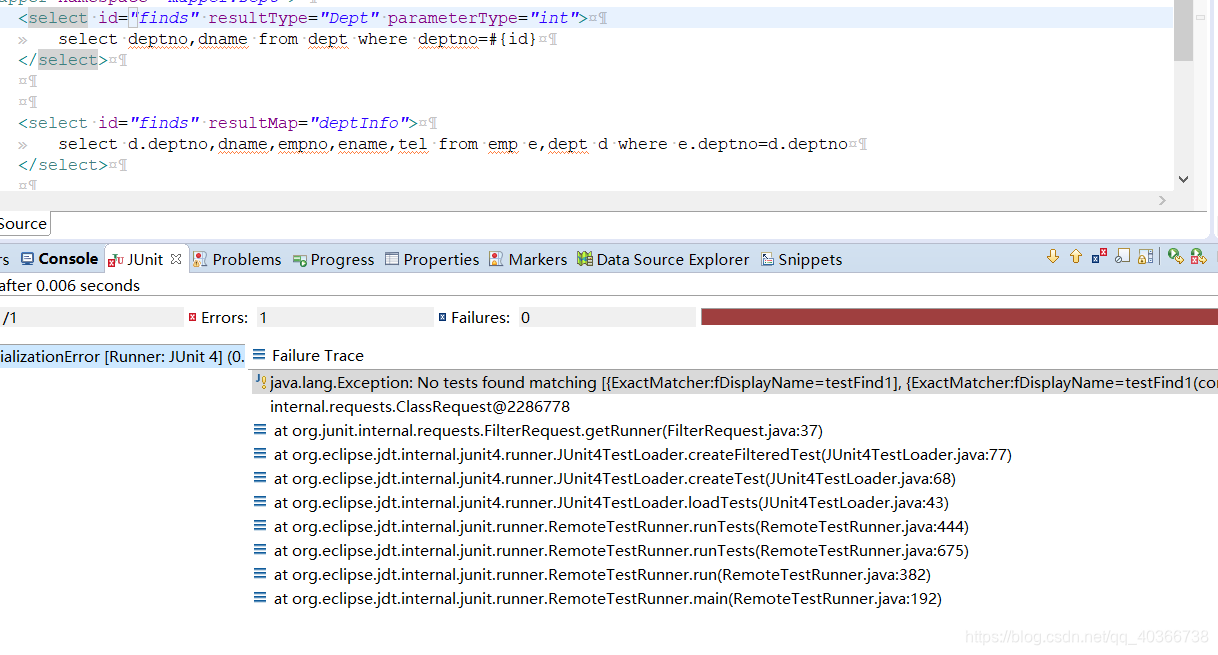Select internal.requests.ClassRequest@2286778 line
The height and width of the screenshot is (655, 1218).
420,407
